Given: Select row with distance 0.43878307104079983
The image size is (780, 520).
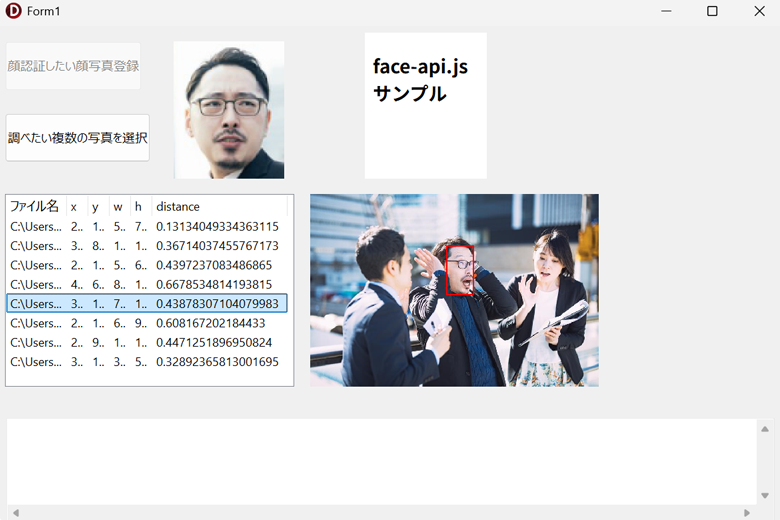Looking at the screenshot, I should click(147, 304).
